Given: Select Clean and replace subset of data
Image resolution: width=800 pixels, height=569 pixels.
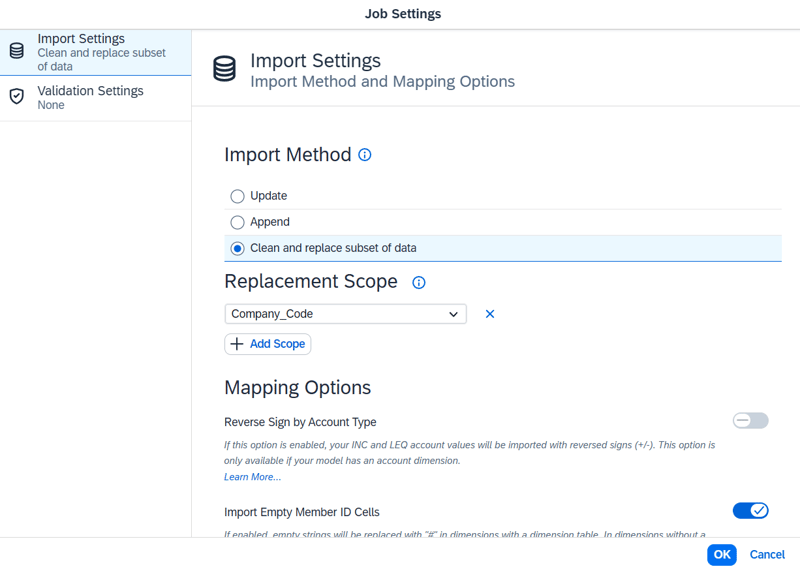Looking at the screenshot, I should [x=238, y=248].
